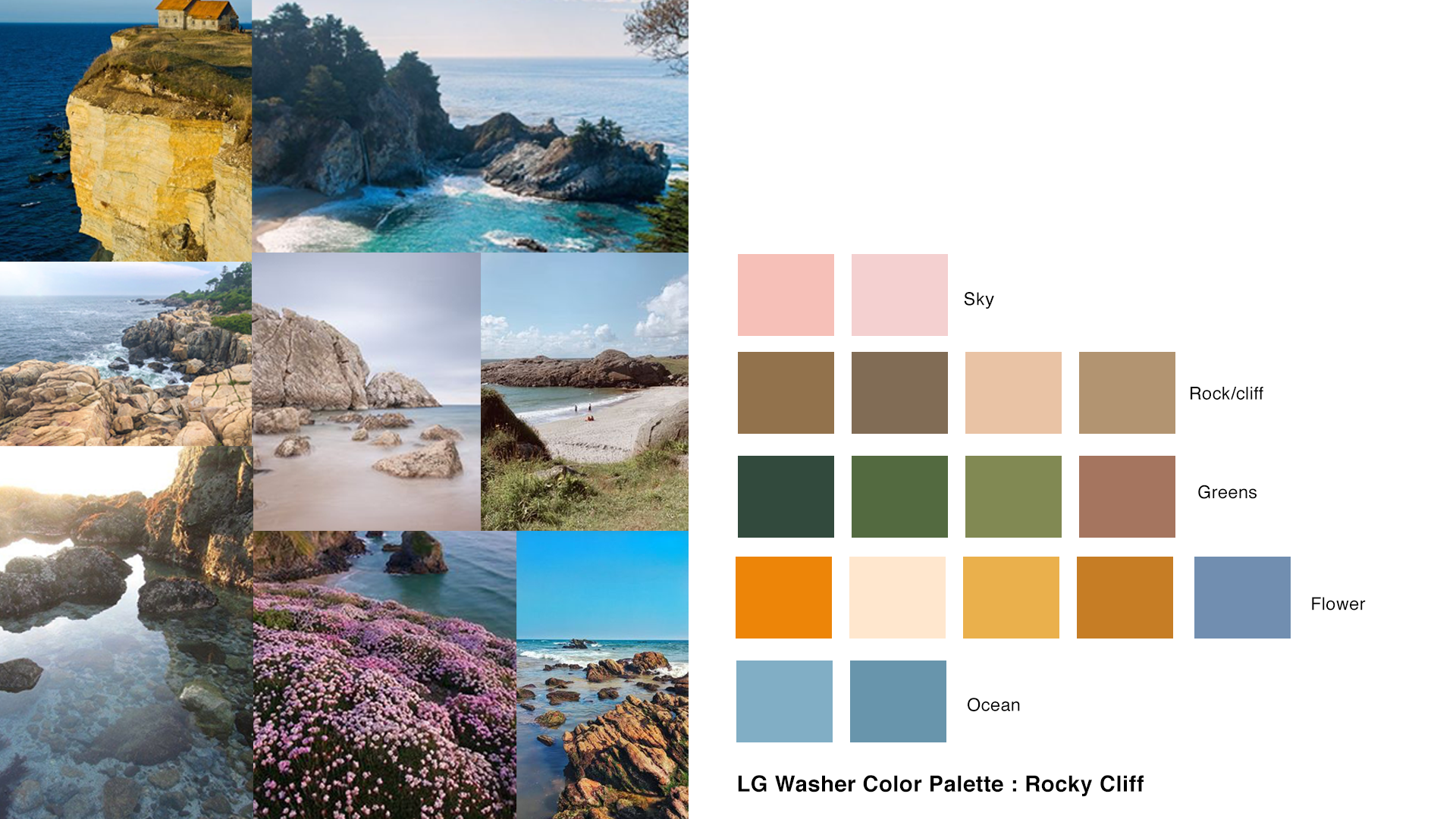Screen dimensions: 1456x819
Task: Select the pale pink Sky swatch
Action: click(x=899, y=295)
